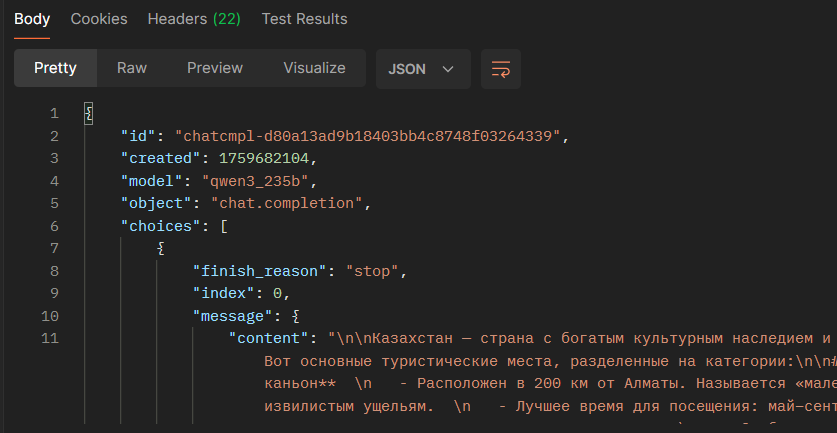The width and height of the screenshot is (837, 433).
Task: Click the created timestamp 1759682104
Action: click(260, 158)
